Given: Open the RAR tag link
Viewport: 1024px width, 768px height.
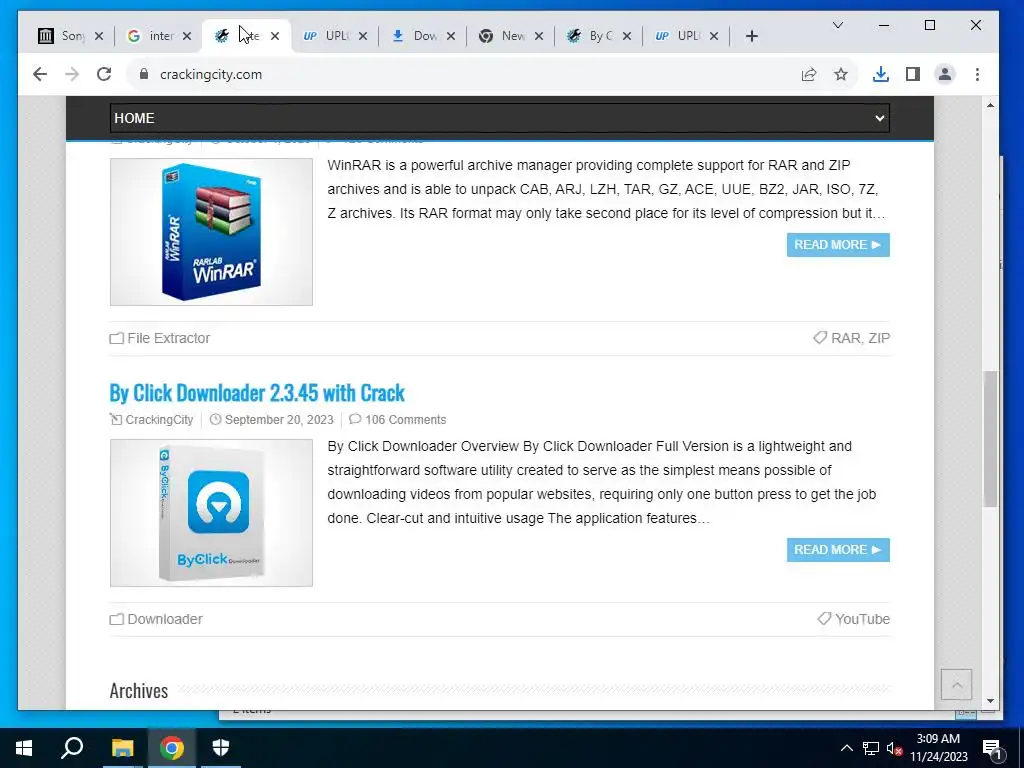Looking at the screenshot, I should point(845,338).
